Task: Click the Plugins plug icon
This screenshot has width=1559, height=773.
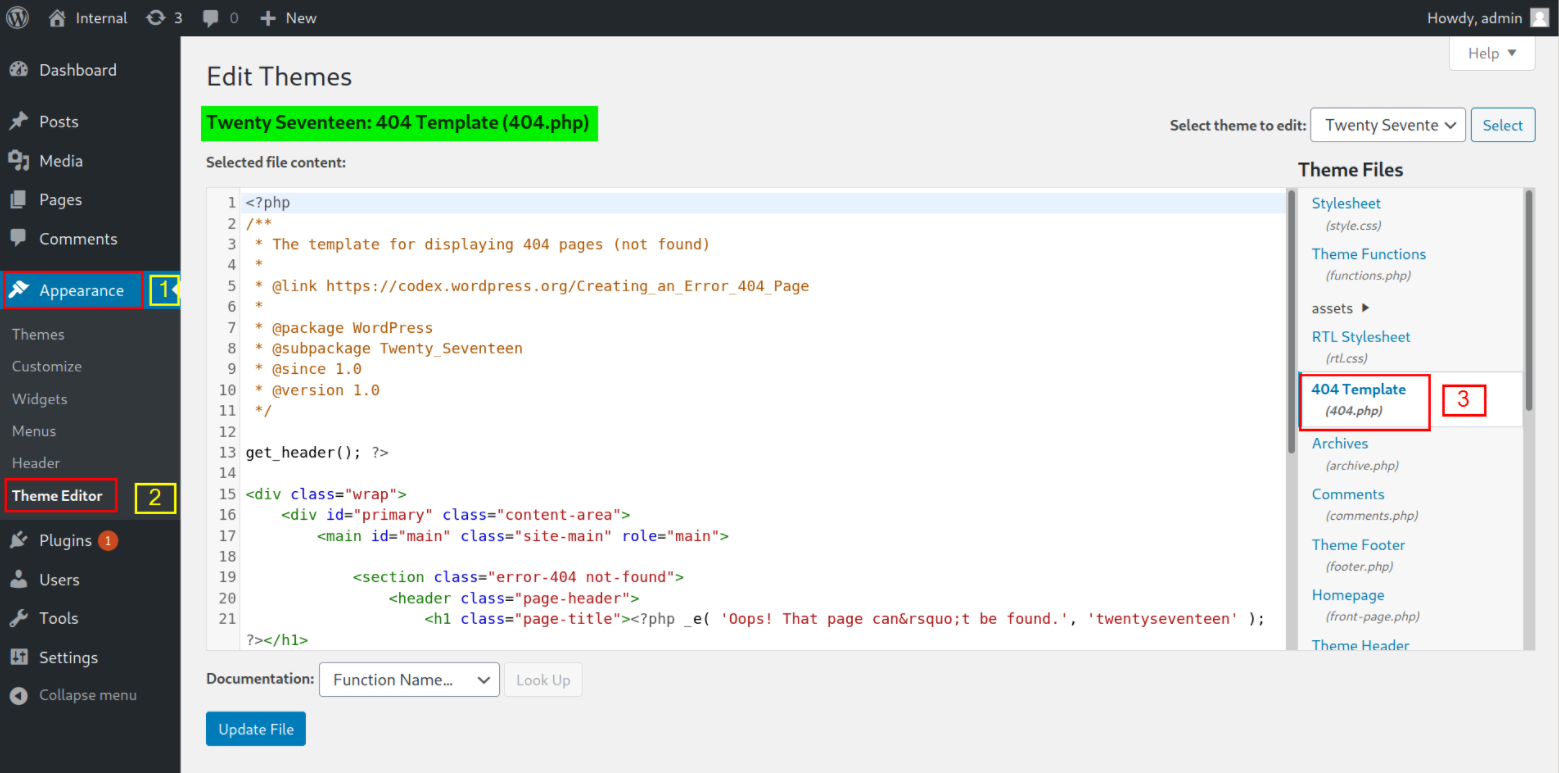Action: (19, 540)
